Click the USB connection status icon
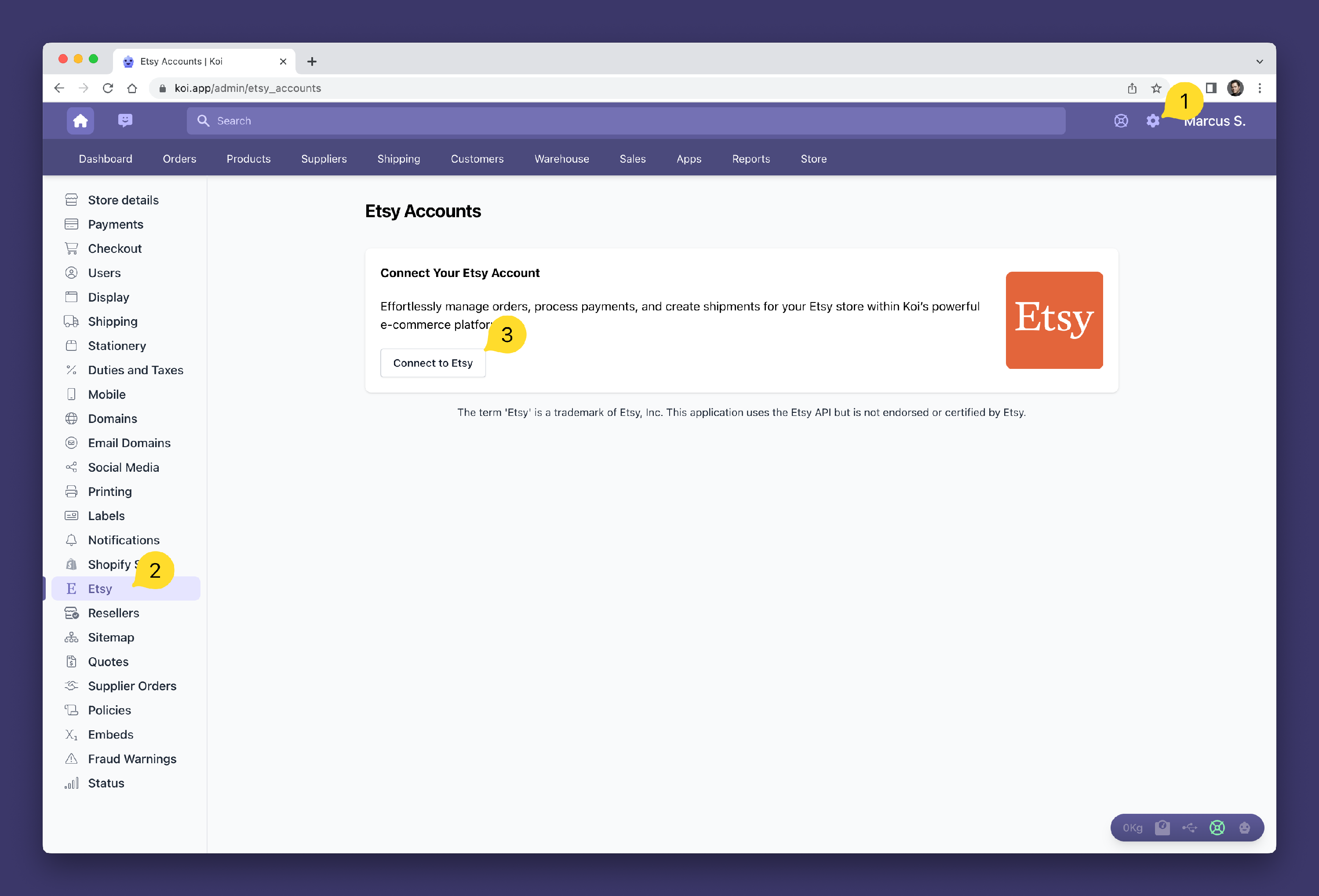 (1189, 827)
